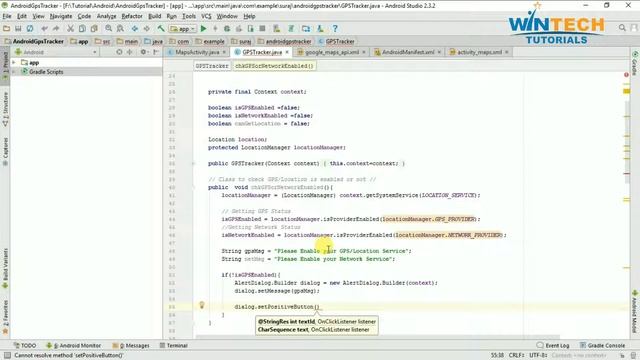The image size is (640, 360).
Task: Click the project panel settings gear icon
Action: coord(143,52)
